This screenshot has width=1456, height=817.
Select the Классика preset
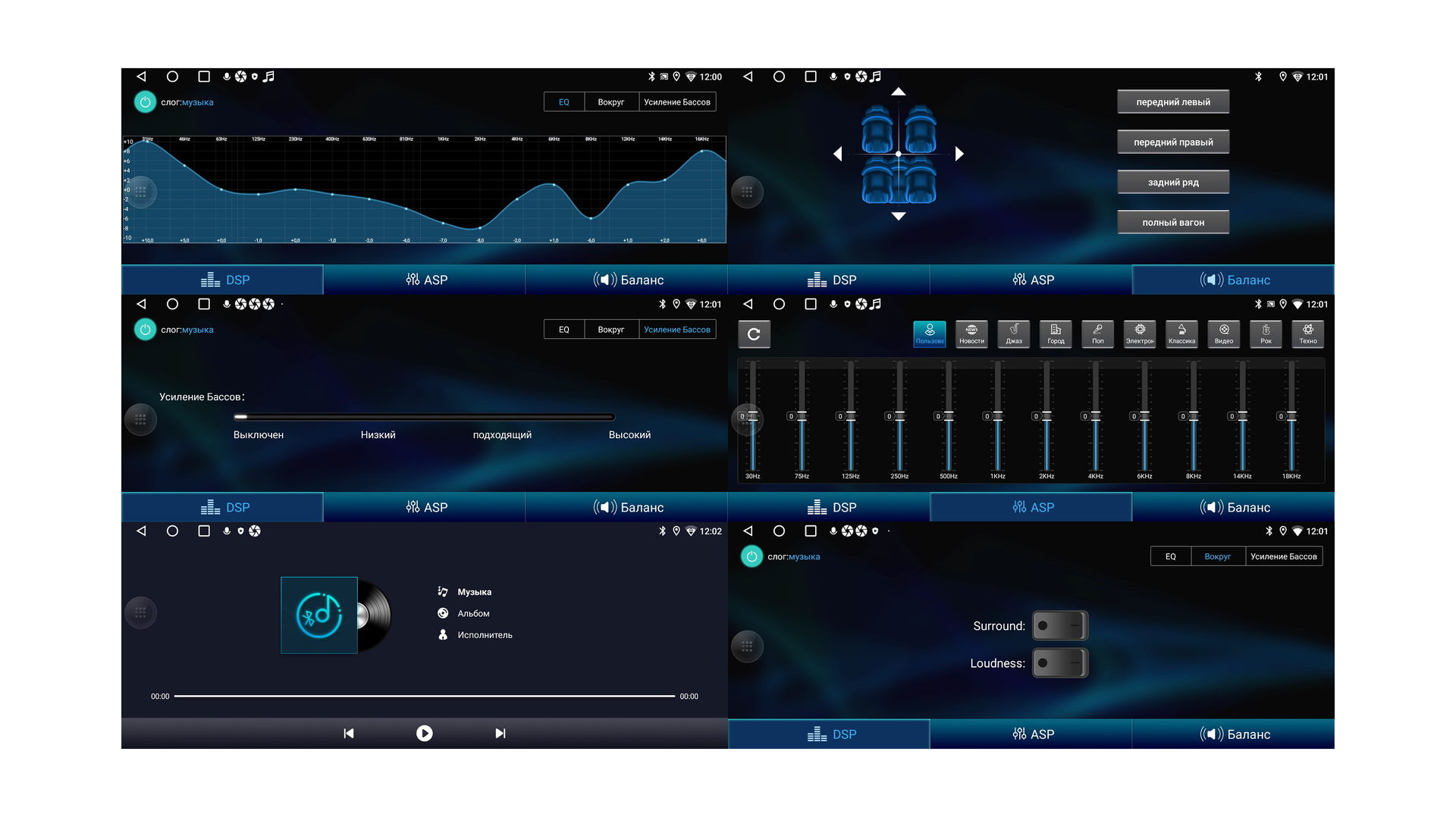1181,333
